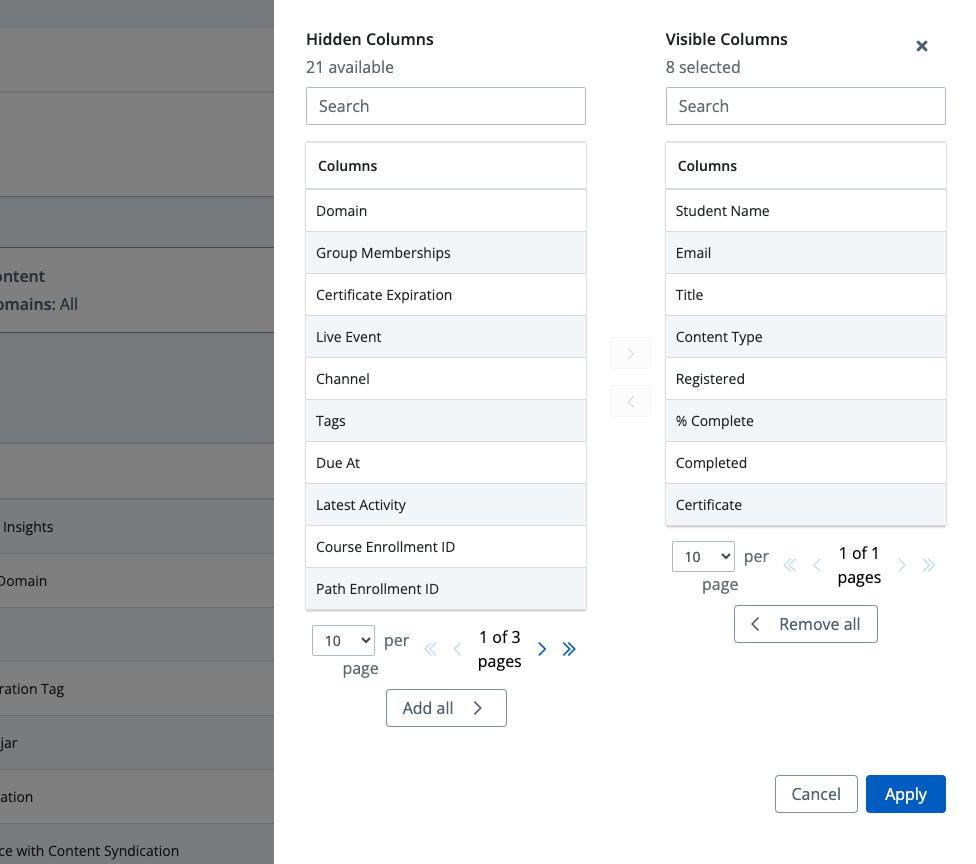976x864 pixels.
Task: Focus the Visible Columns search field
Action: pyautogui.click(x=806, y=106)
